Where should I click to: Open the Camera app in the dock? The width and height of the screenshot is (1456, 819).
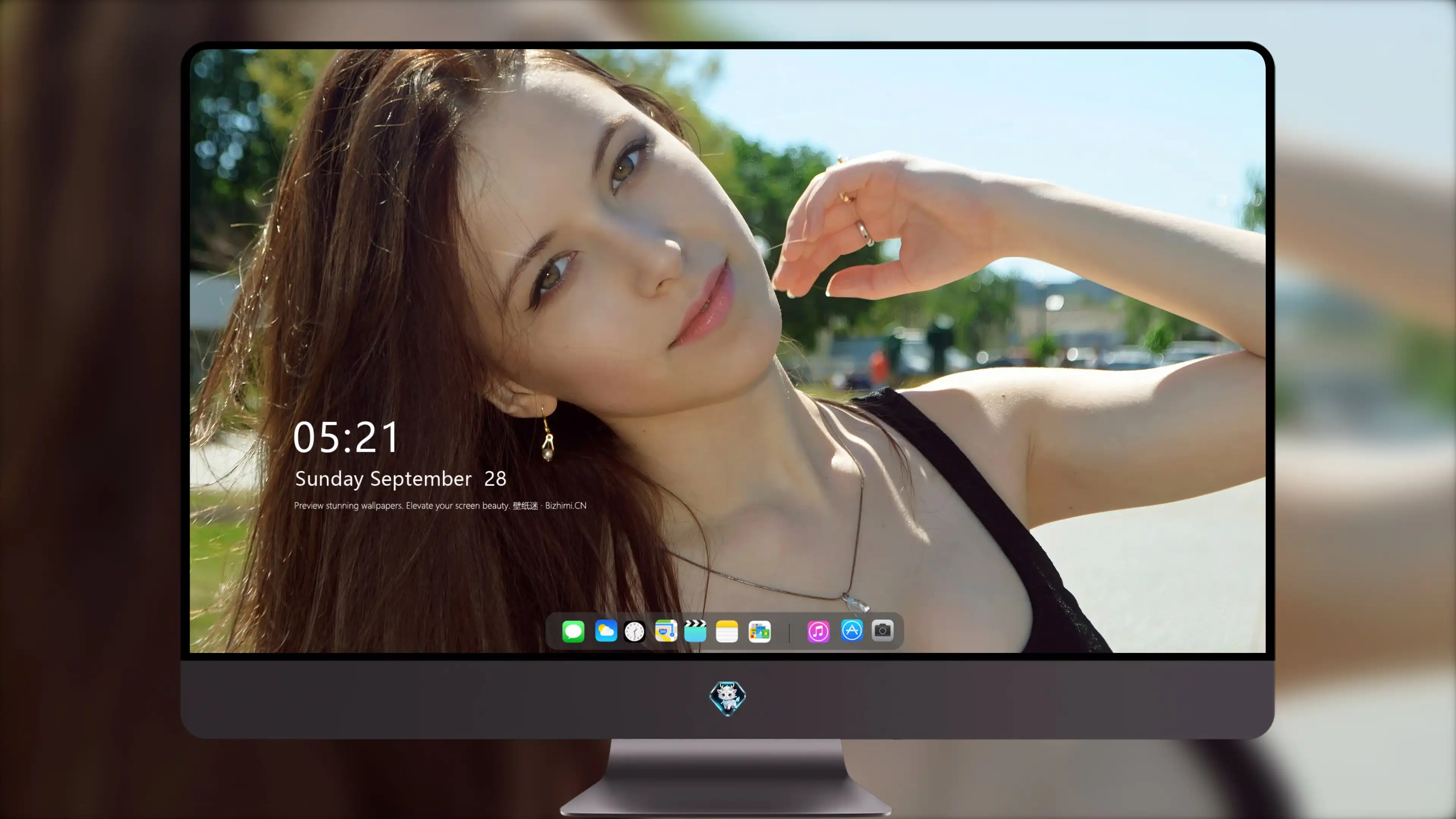tap(882, 630)
